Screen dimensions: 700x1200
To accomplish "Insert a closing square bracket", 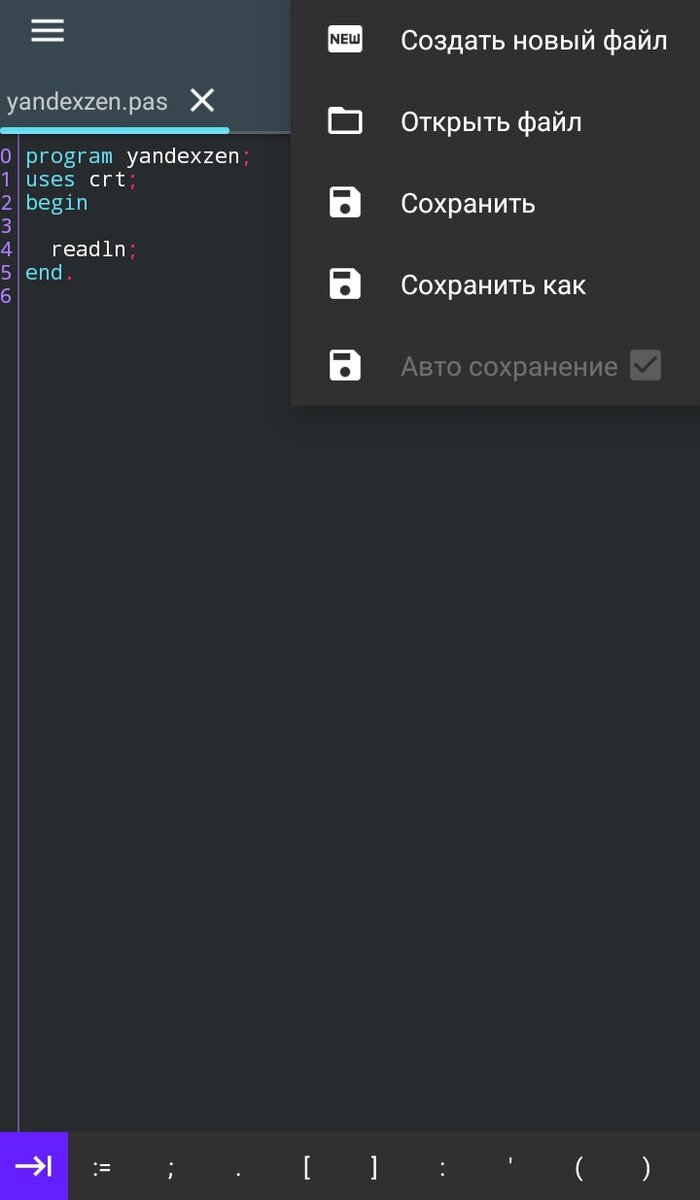I will (x=373, y=1167).
